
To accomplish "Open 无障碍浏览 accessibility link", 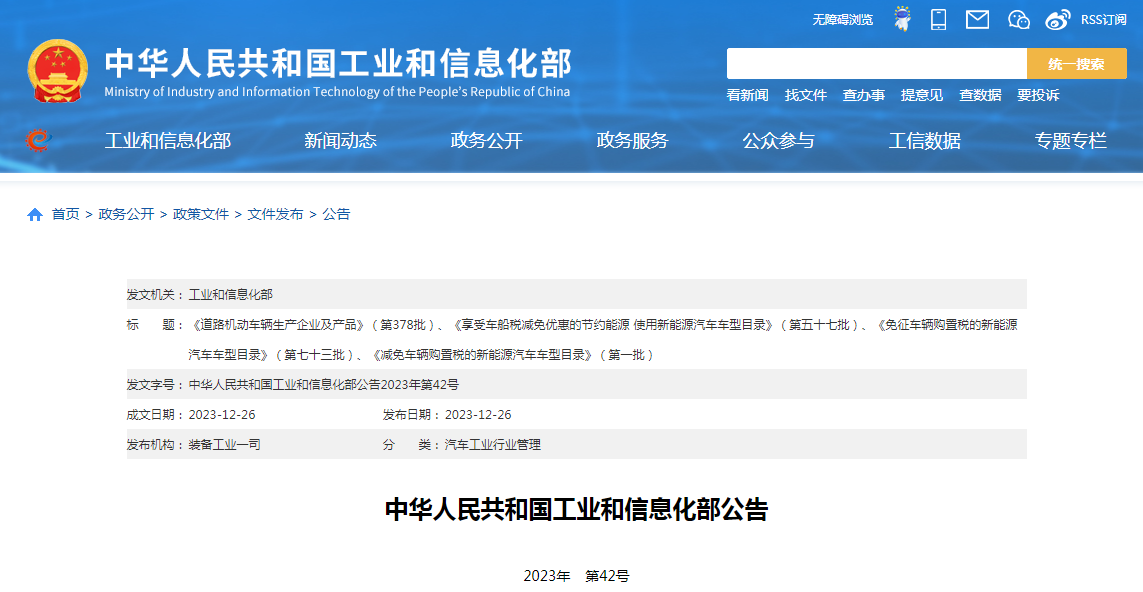I will pos(843,20).
